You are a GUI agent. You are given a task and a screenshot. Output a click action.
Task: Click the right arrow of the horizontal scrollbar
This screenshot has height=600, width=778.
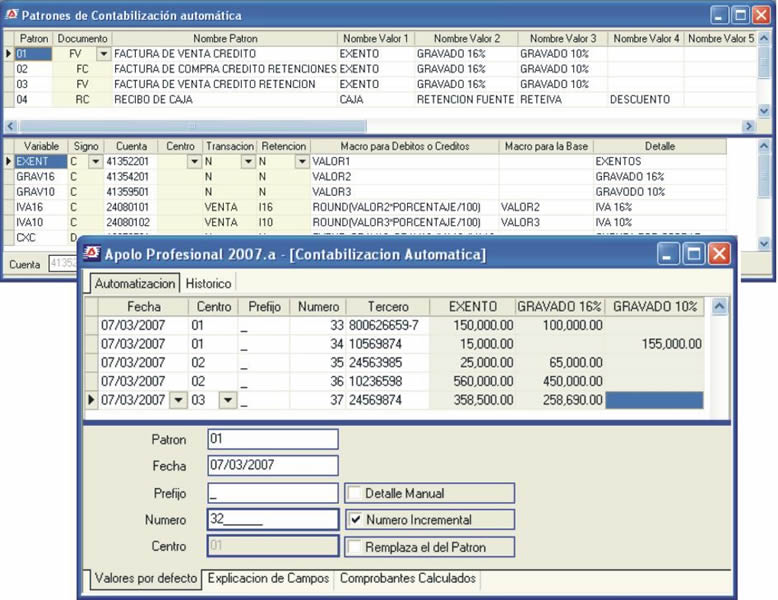tap(749, 126)
